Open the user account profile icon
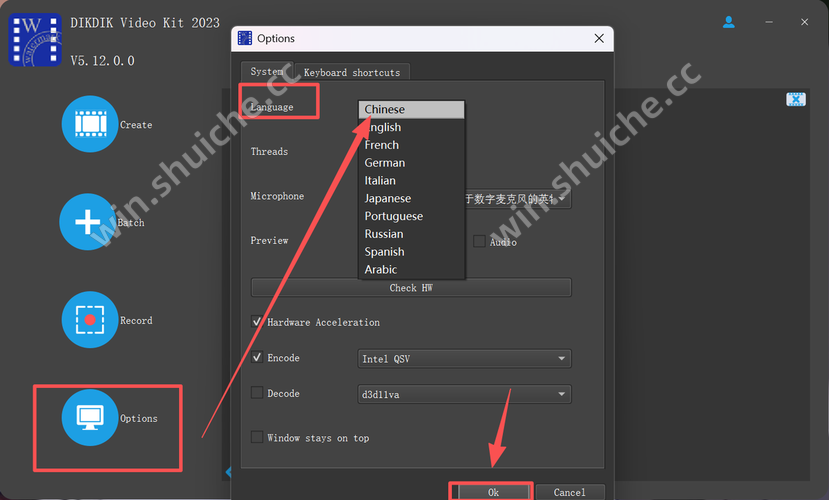Screen dimensions: 829x500 [x=729, y=22]
